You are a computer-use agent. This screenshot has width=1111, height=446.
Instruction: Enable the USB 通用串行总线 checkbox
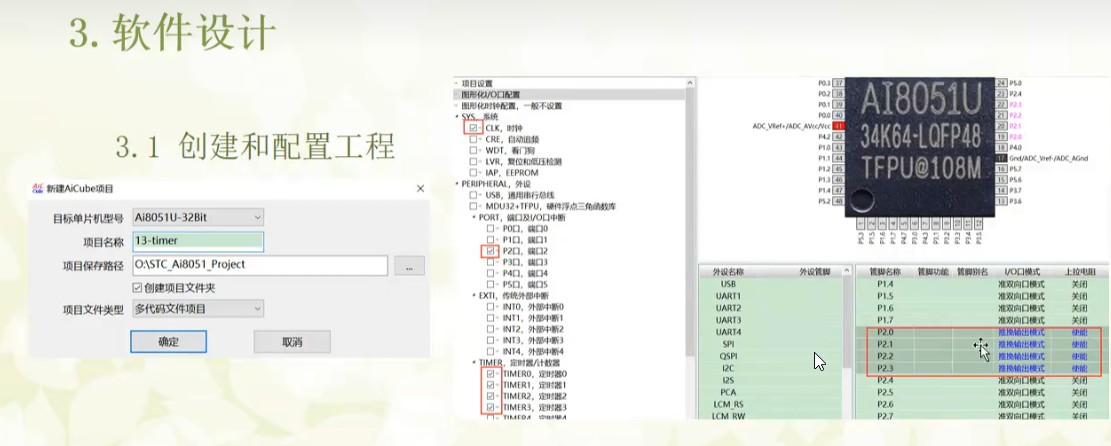point(473,195)
